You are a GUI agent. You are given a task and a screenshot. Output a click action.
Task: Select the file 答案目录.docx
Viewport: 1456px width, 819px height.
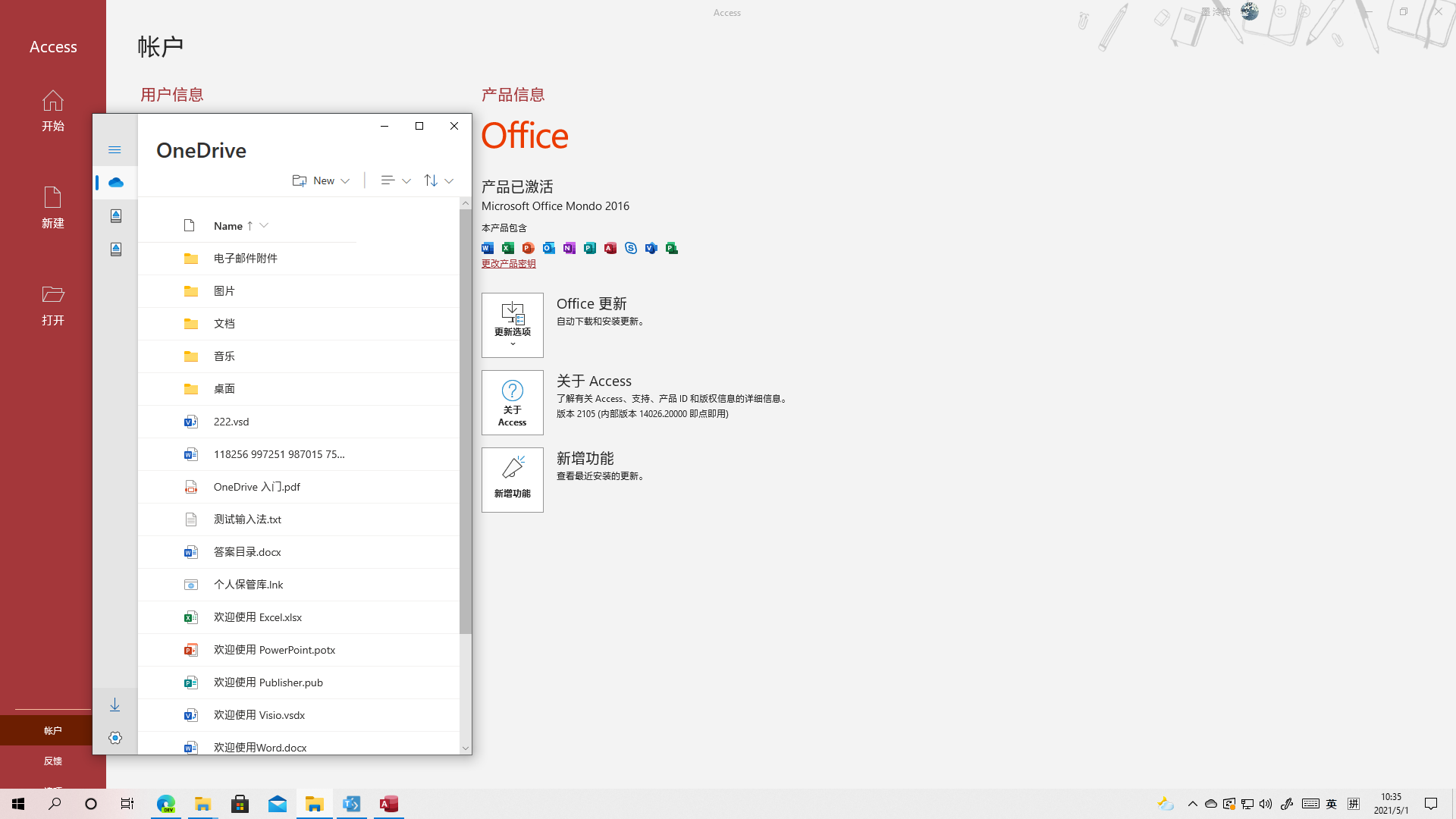point(299,552)
